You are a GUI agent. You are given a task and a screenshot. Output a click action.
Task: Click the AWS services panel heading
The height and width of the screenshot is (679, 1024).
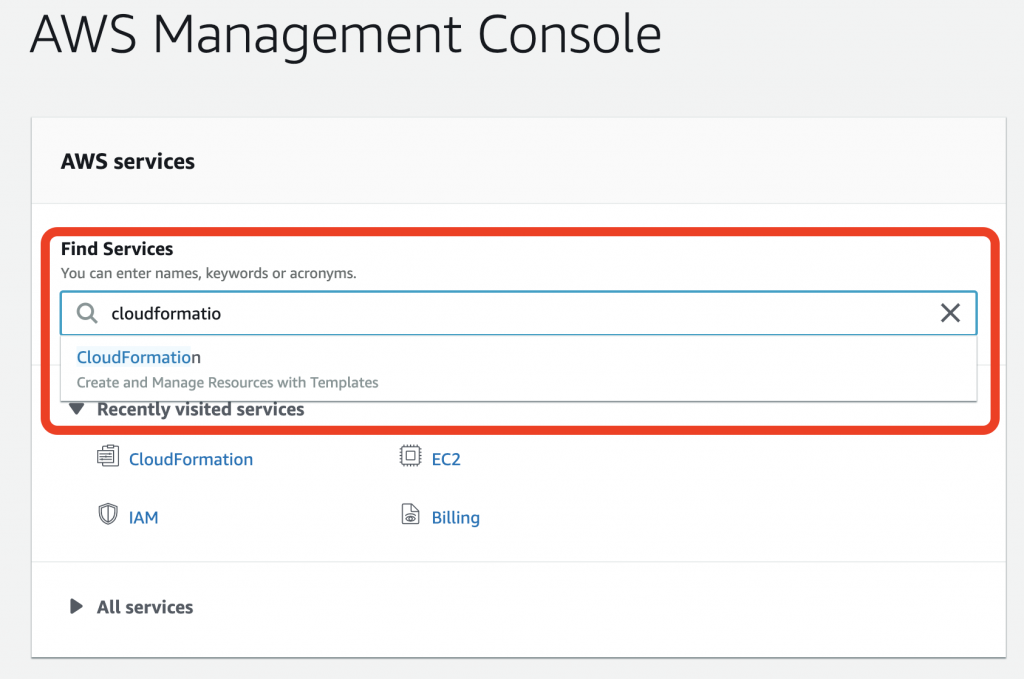click(128, 161)
